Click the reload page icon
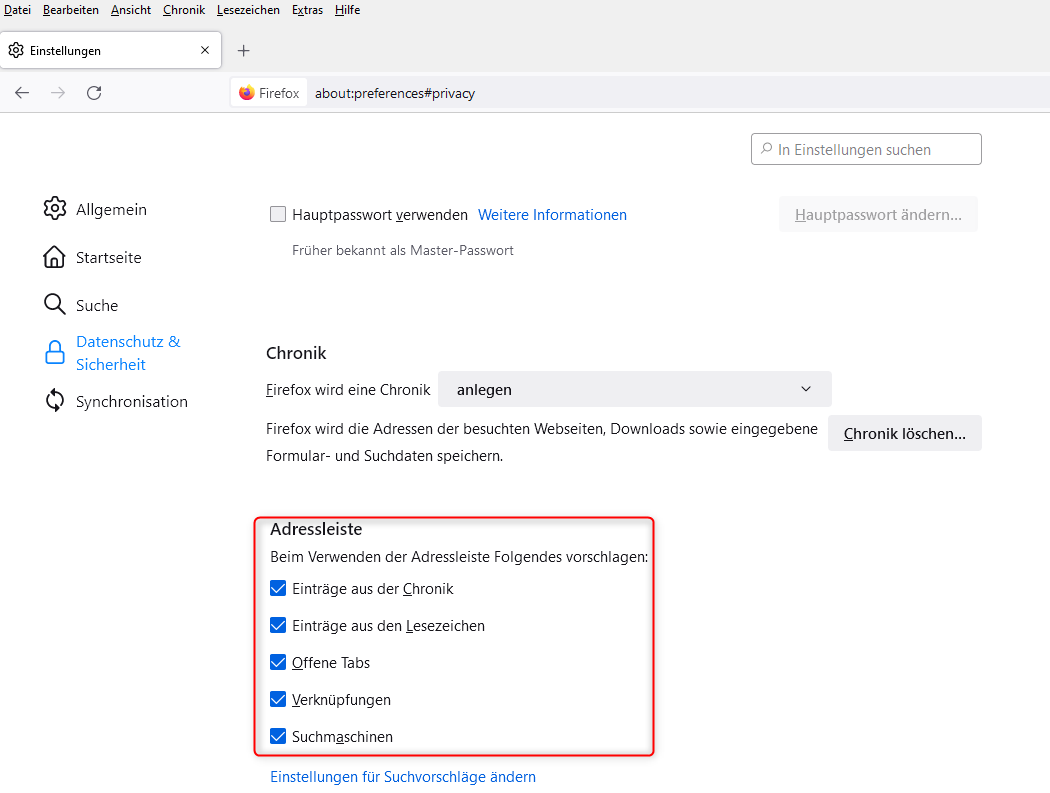This screenshot has width=1050, height=793. (x=94, y=93)
